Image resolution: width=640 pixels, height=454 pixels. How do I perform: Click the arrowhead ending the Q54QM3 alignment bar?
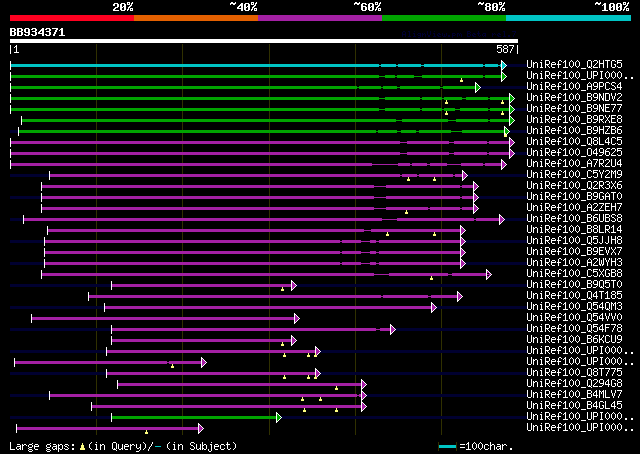(434, 307)
